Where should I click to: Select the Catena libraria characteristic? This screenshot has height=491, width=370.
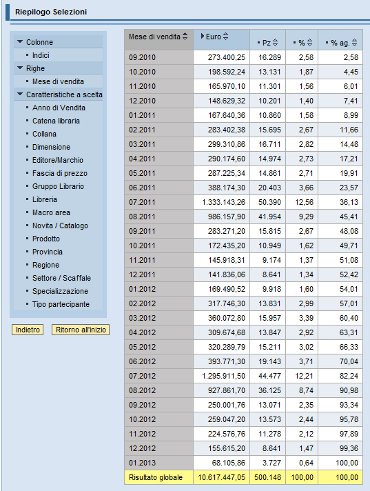[x=56, y=121]
